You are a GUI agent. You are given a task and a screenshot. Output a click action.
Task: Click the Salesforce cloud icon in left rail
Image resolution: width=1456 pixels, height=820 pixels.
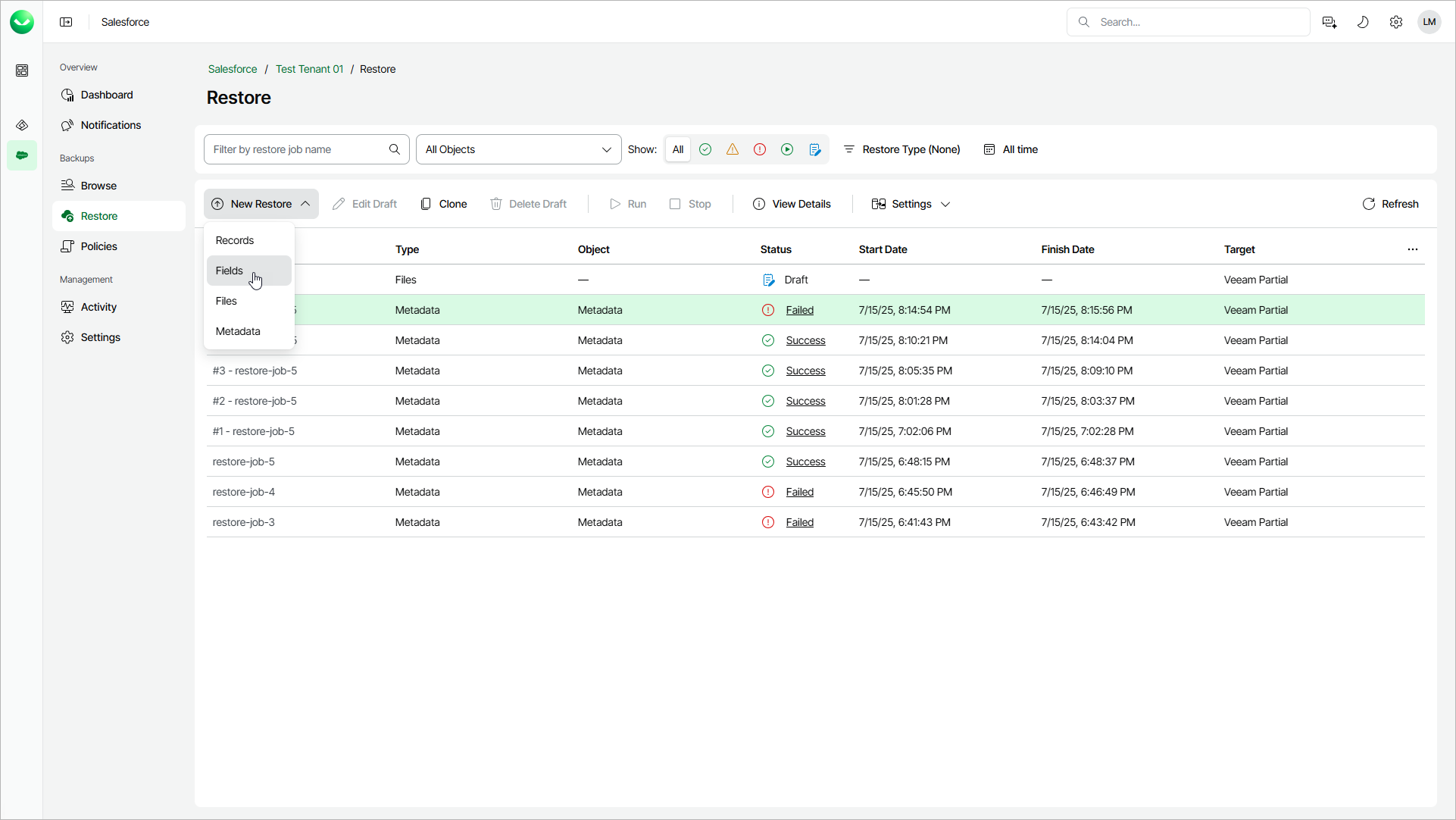[x=22, y=155]
